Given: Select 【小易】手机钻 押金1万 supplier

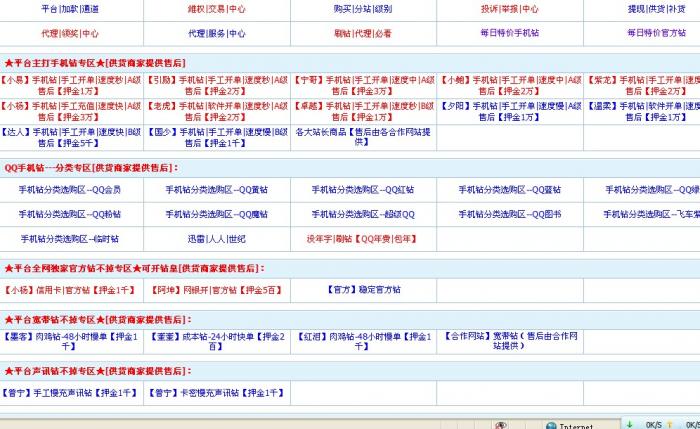Looking at the screenshot, I should (71, 85).
